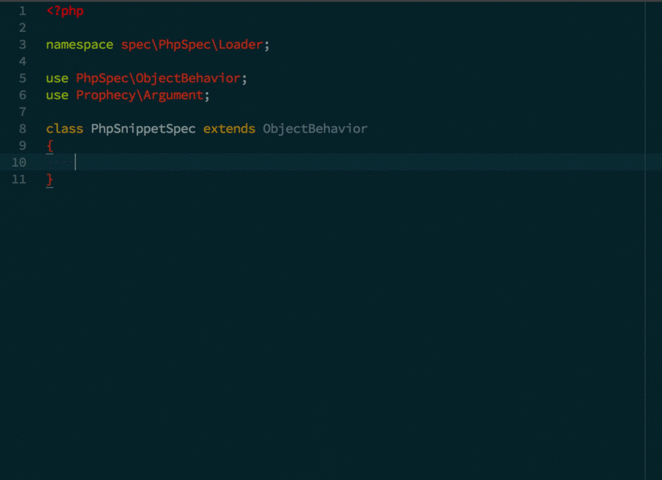
Task: Click the <?php opening tag
Action: pos(65,11)
